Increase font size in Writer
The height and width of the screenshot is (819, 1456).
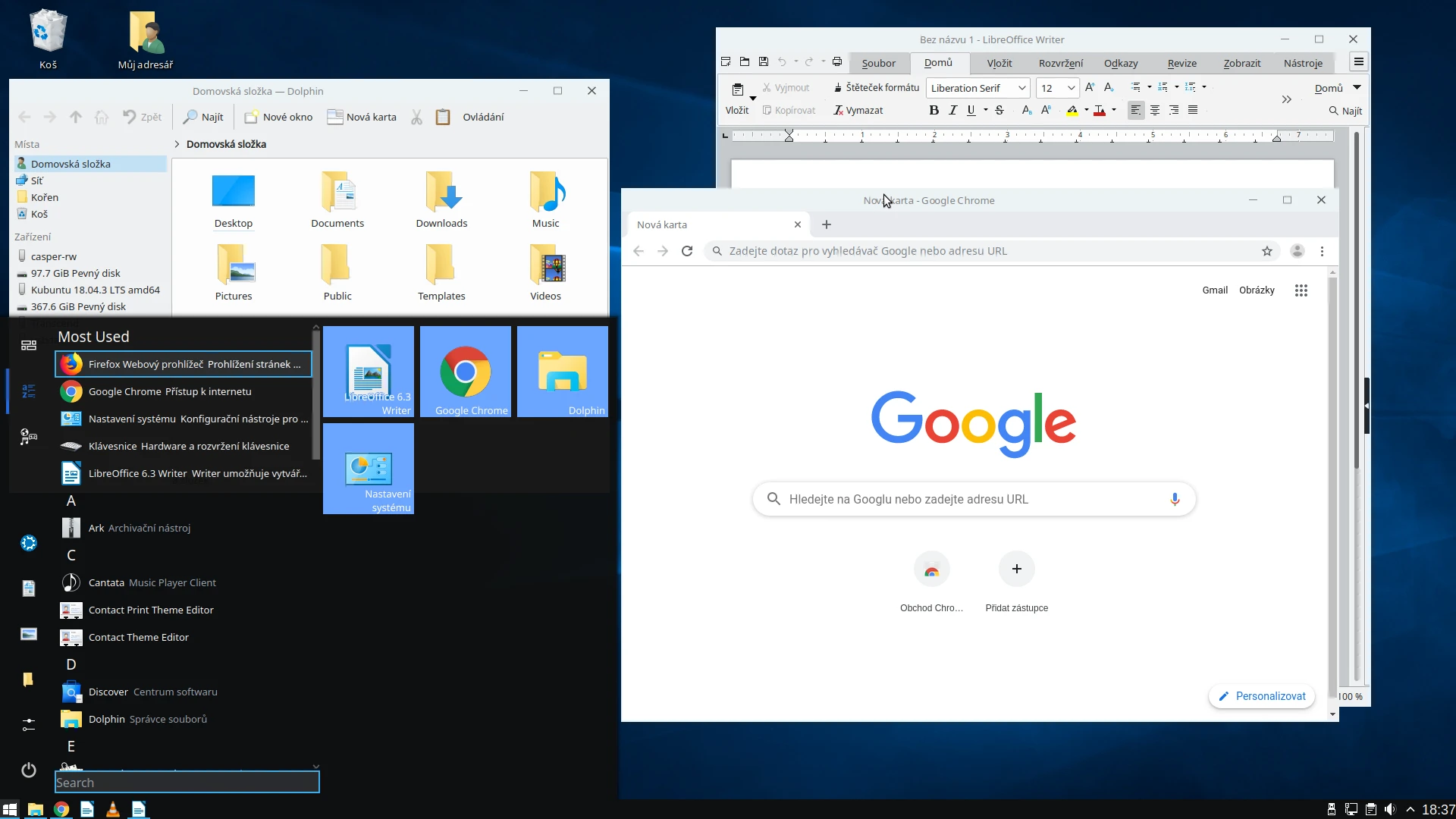click(x=1090, y=88)
